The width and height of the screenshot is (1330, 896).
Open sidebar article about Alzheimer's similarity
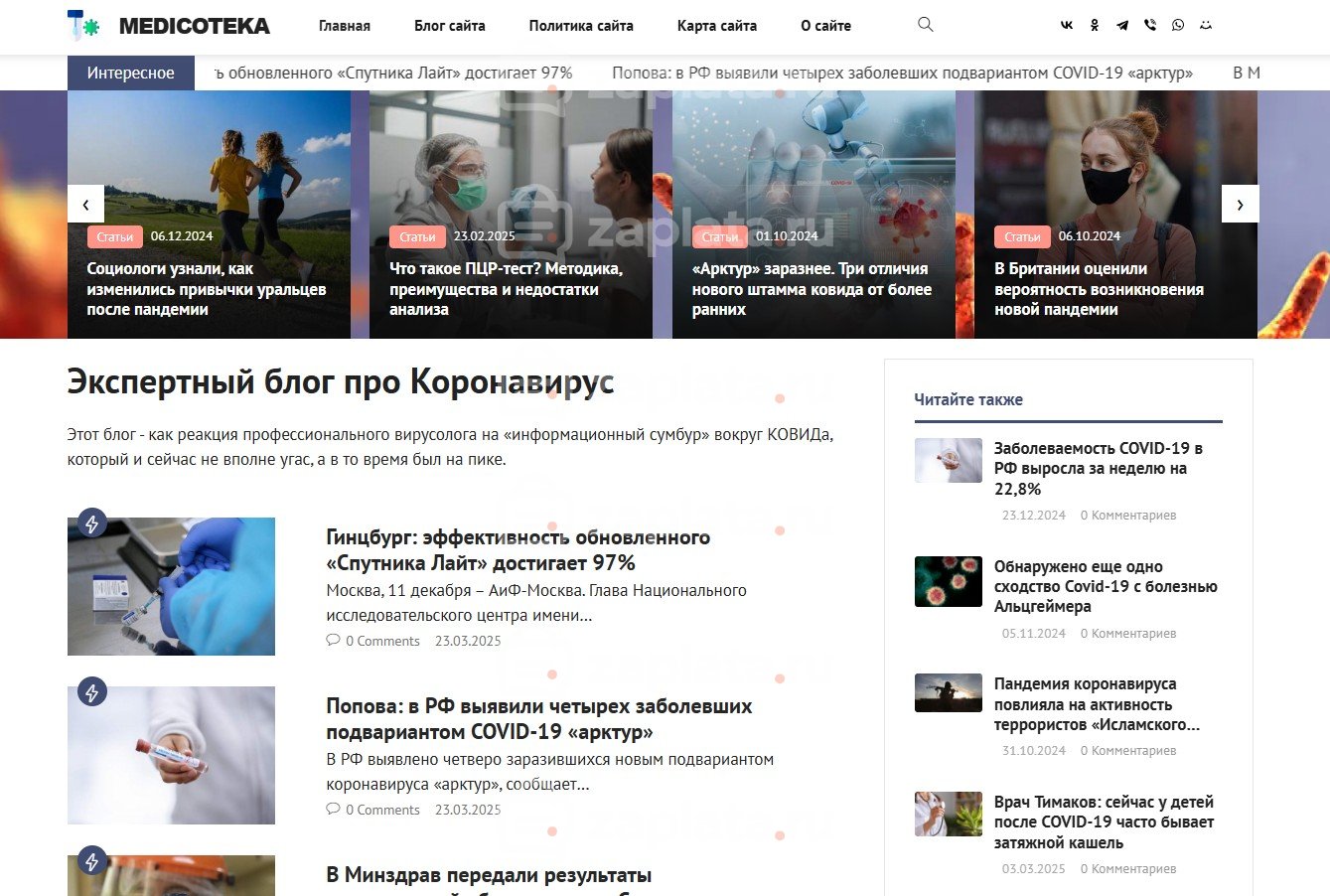[x=1106, y=586]
